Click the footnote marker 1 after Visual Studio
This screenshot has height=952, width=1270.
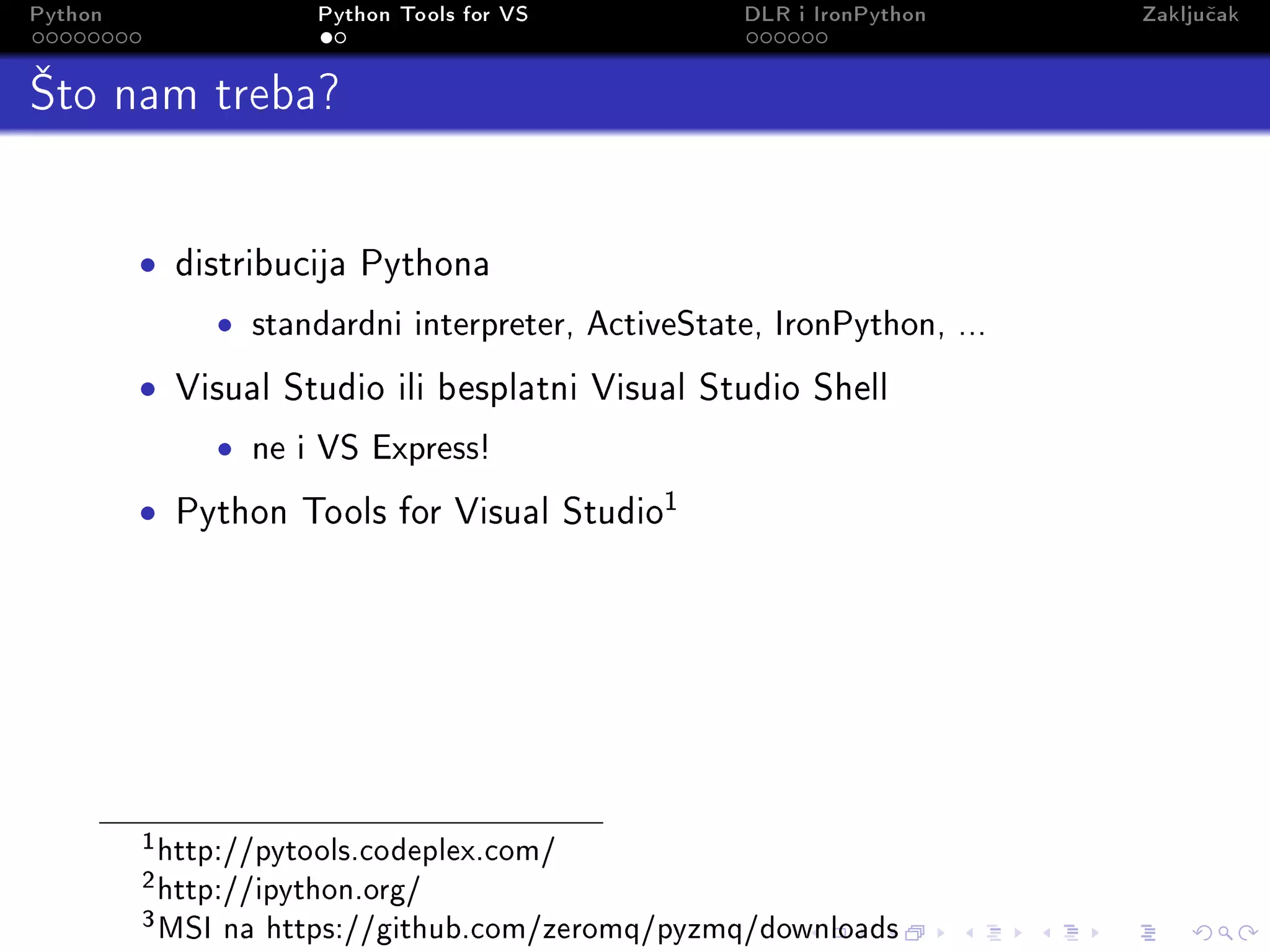[x=671, y=501]
